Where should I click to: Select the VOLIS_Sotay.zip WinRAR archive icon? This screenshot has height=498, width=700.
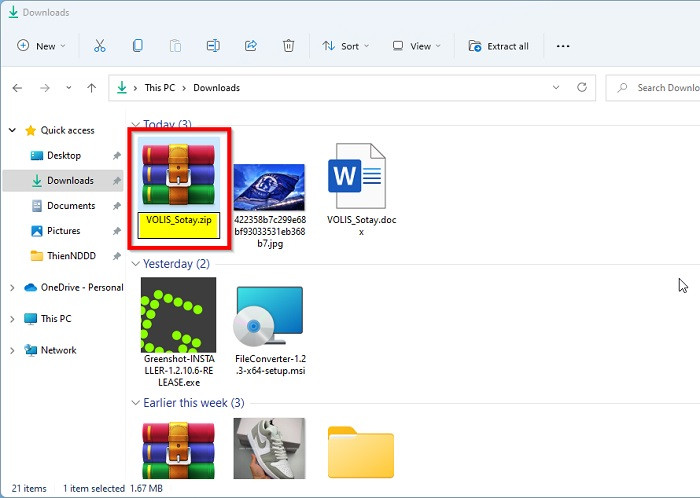[179, 175]
